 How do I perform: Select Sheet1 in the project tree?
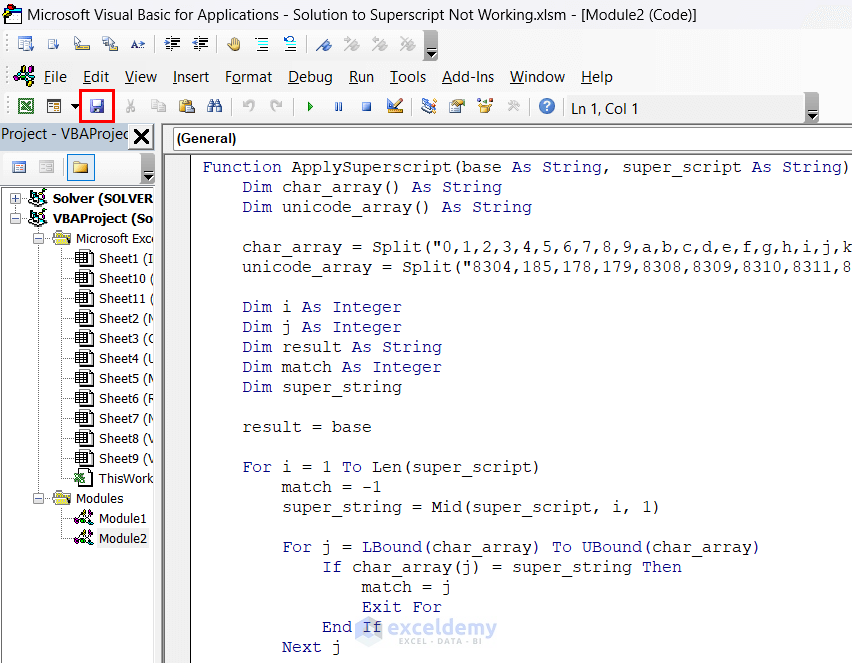click(x=114, y=259)
